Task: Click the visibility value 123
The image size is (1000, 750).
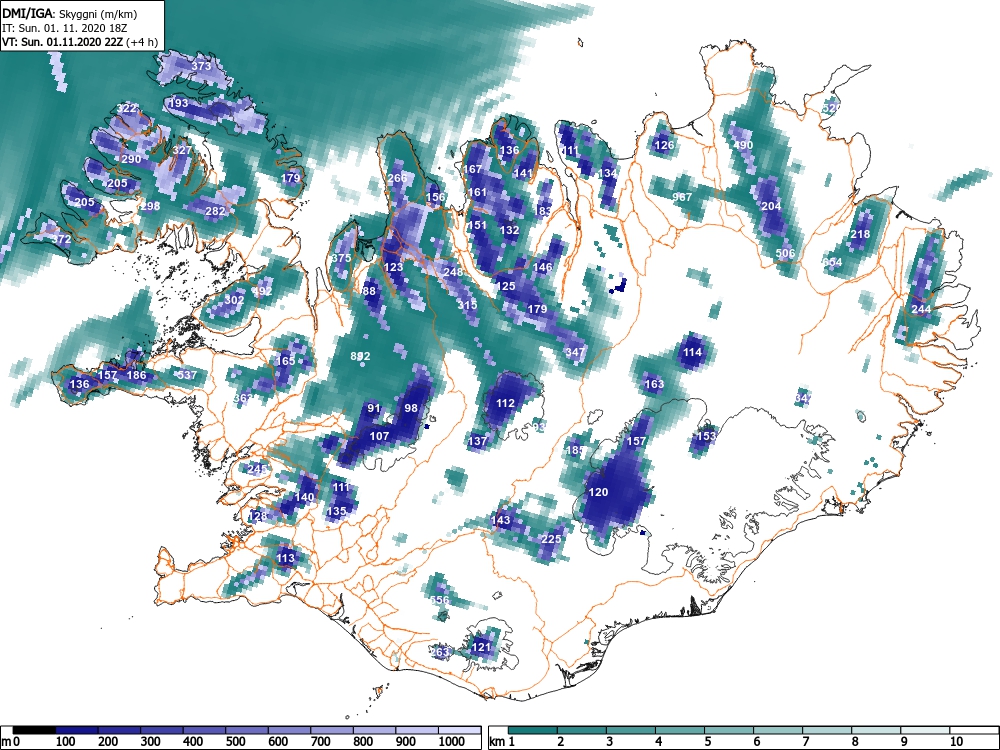Action: pos(393,267)
